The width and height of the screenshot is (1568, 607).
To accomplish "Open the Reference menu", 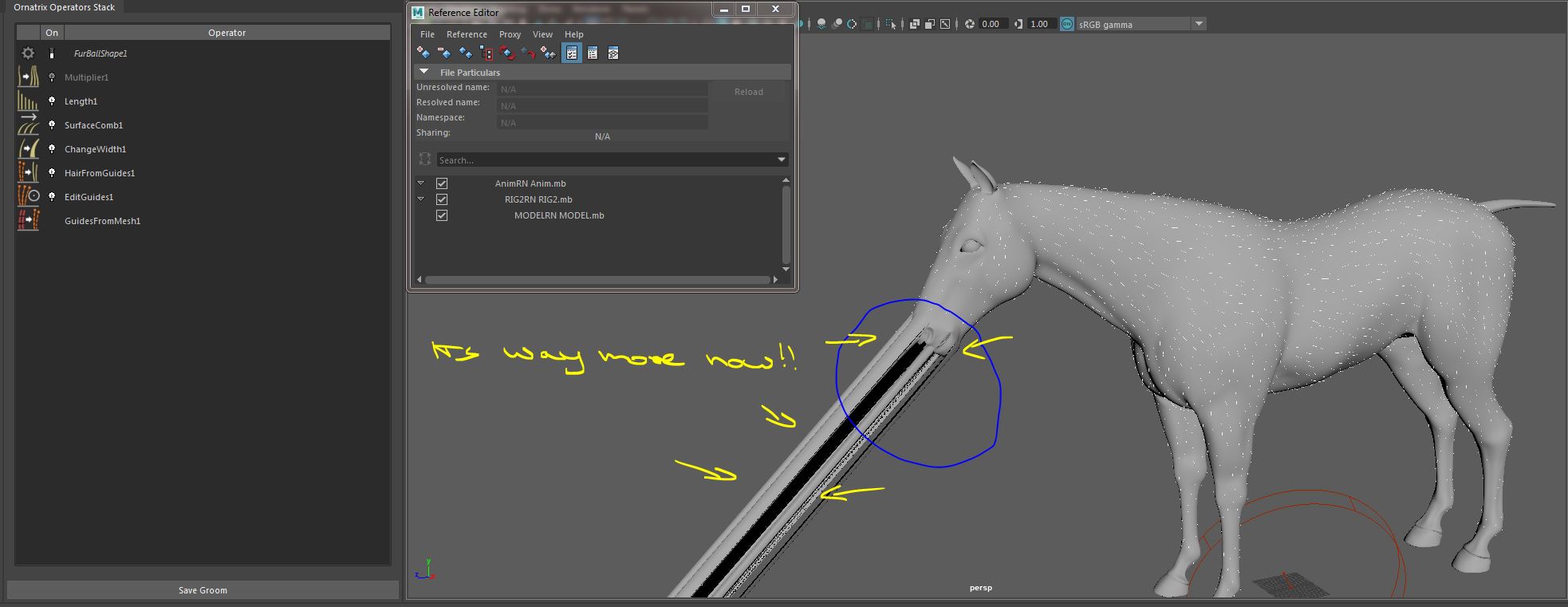I will (467, 34).
